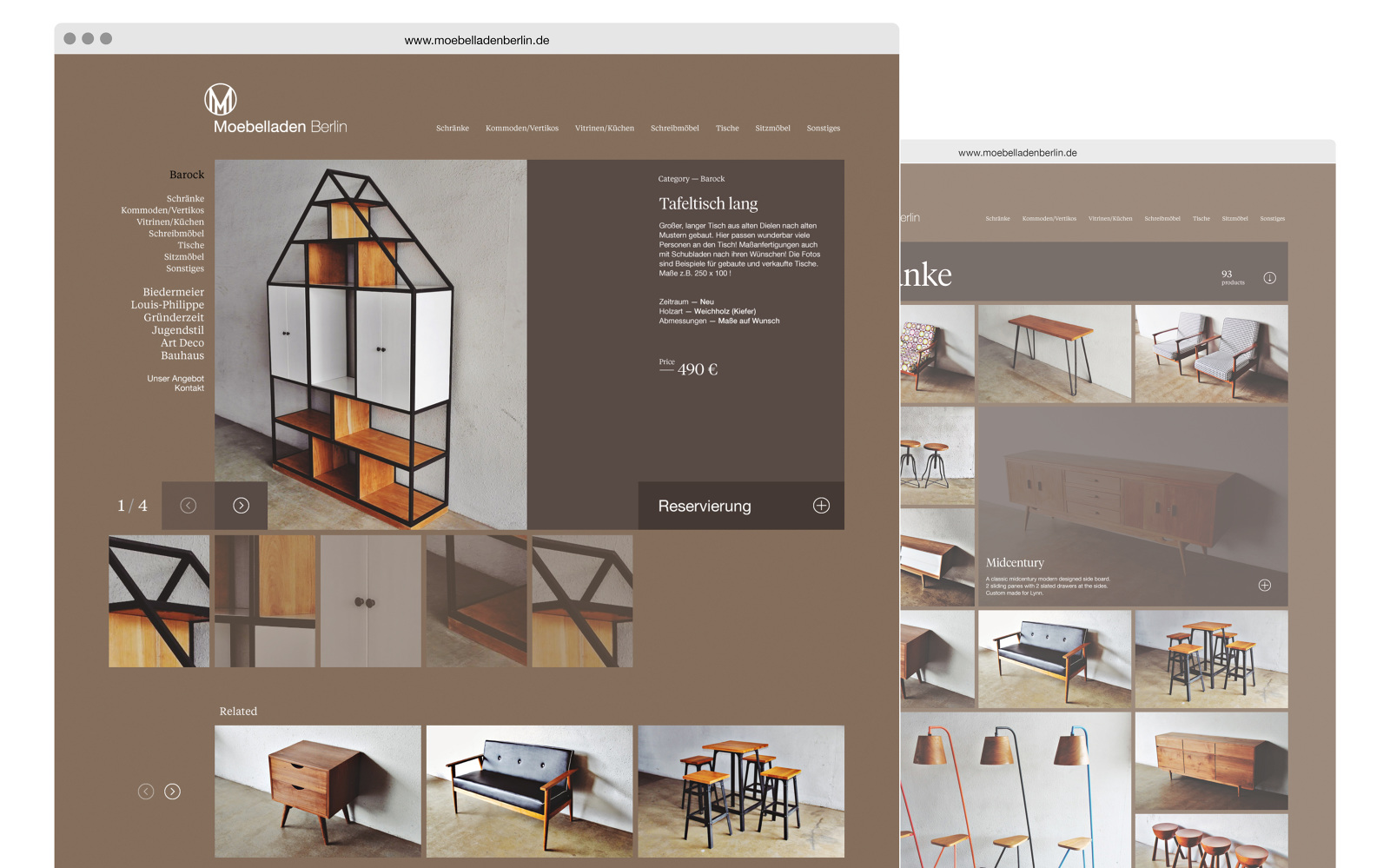Viewport: 1390px width, 868px height.
Task: Open Schreibmöbel in top navigation
Action: [x=674, y=129]
